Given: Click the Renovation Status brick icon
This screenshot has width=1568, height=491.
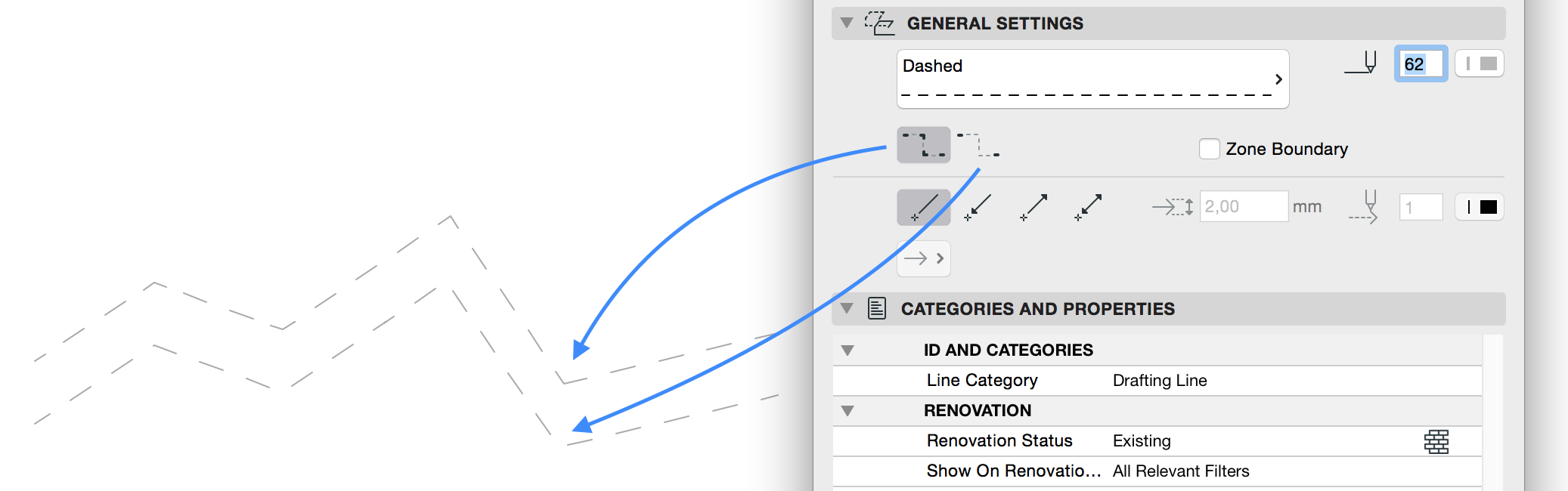Looking at the screenshot, I should click(x=1436, y=441).
